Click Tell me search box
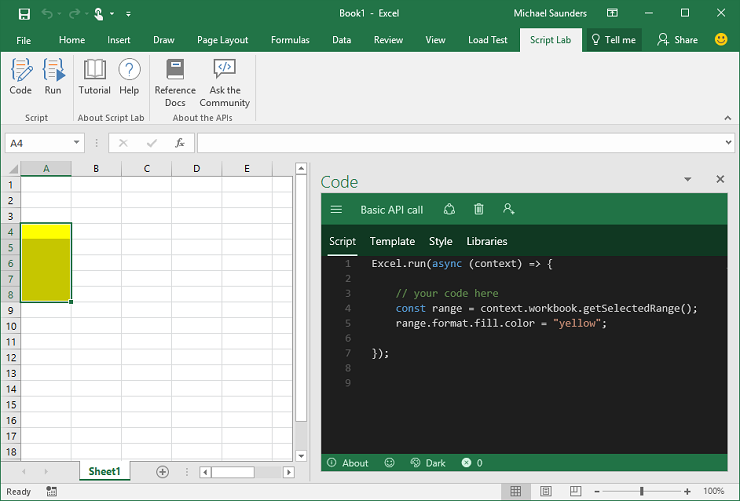 pos(614,40)
